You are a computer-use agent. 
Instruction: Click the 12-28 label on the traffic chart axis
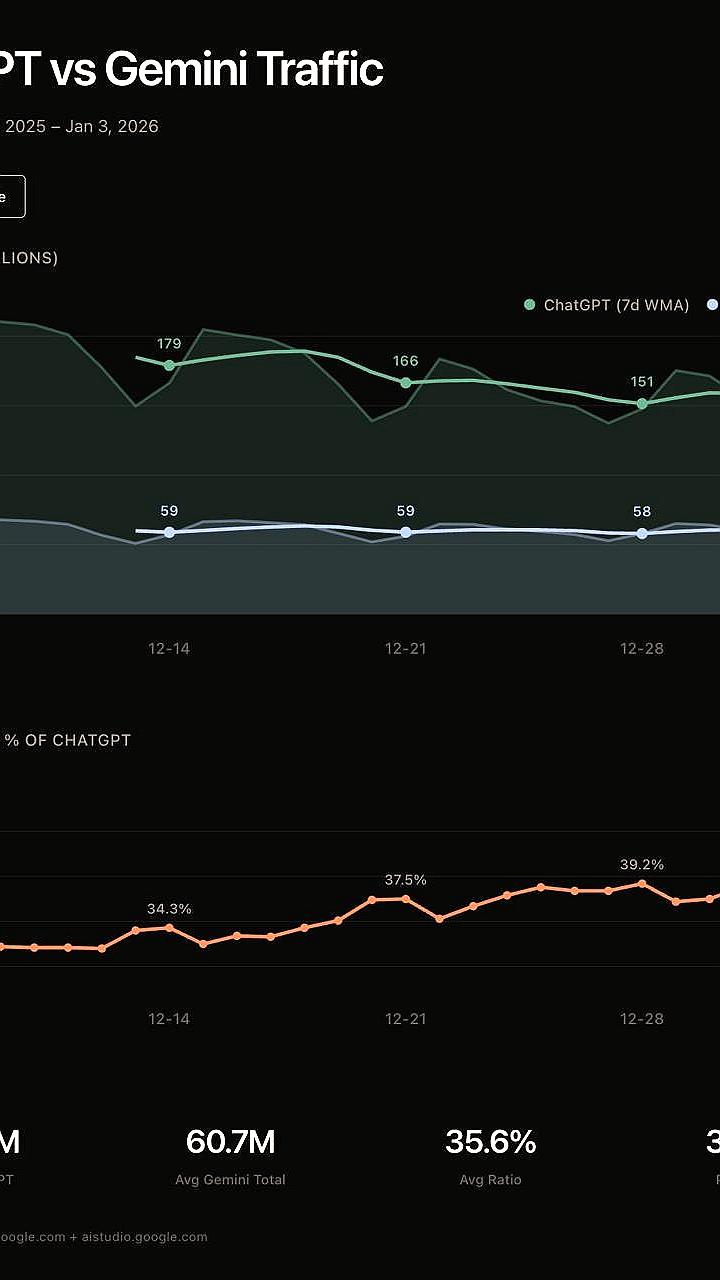click(642, 648)
